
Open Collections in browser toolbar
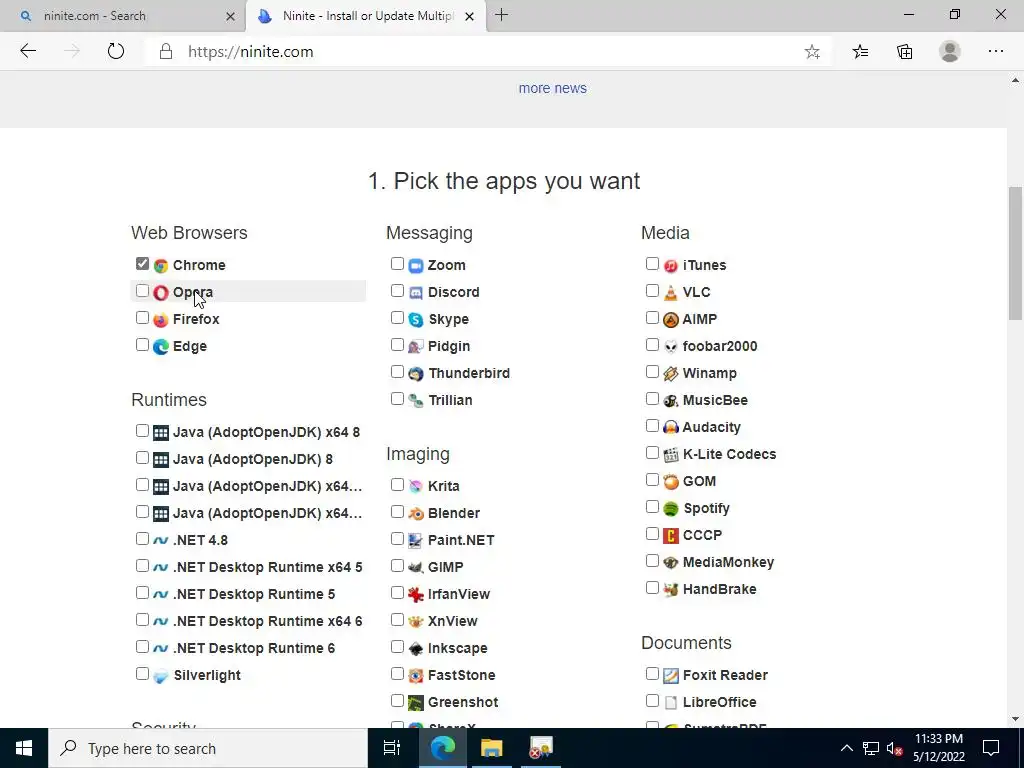click(904, 52)
